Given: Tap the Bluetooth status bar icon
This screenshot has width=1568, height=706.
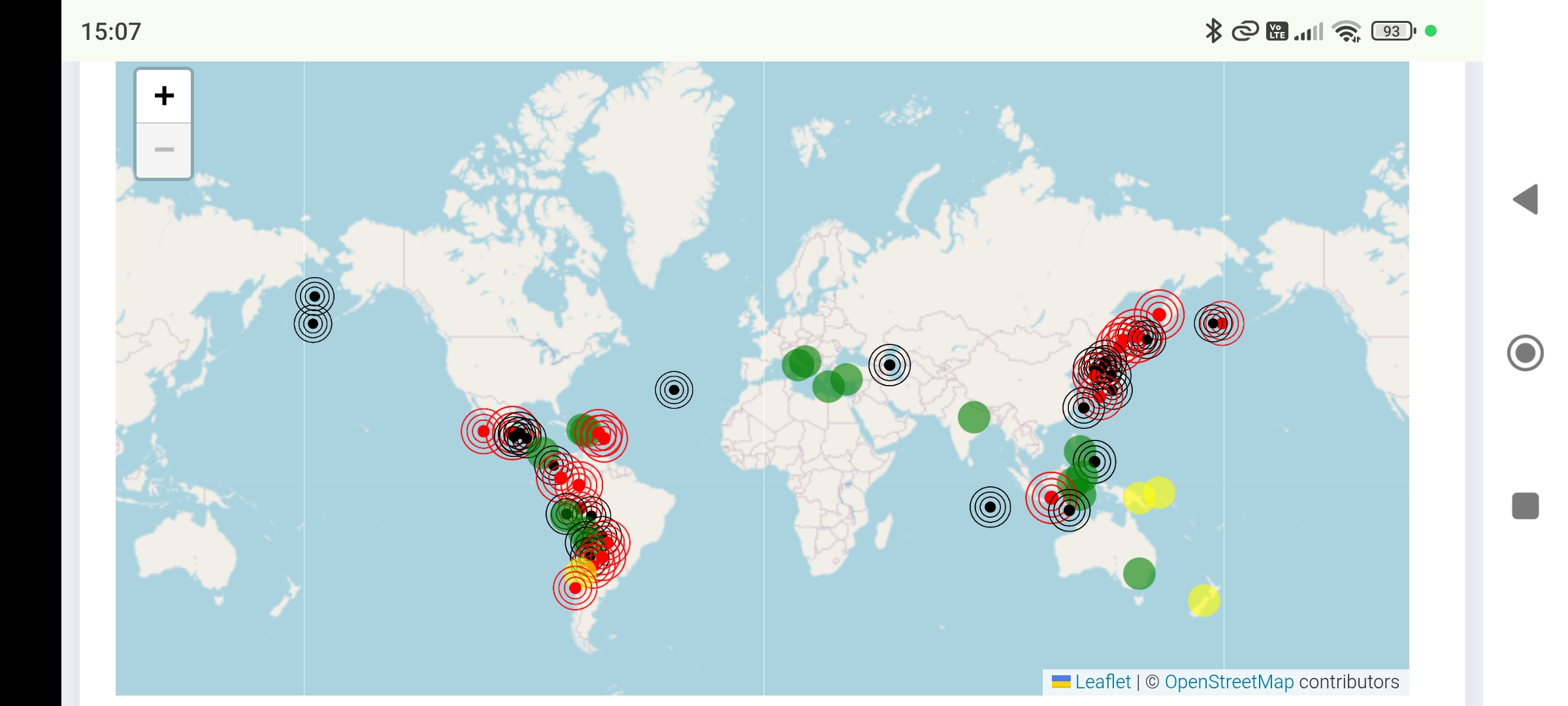Looking at the screenshot, I should tap(1213, 31).
